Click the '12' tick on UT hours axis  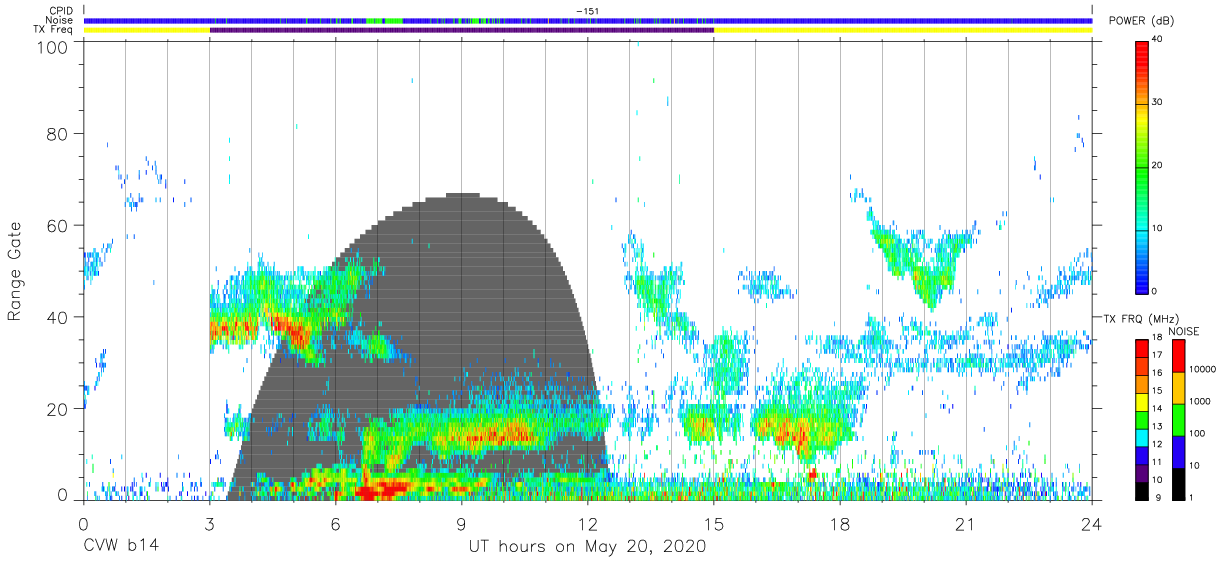coord(588,522)
